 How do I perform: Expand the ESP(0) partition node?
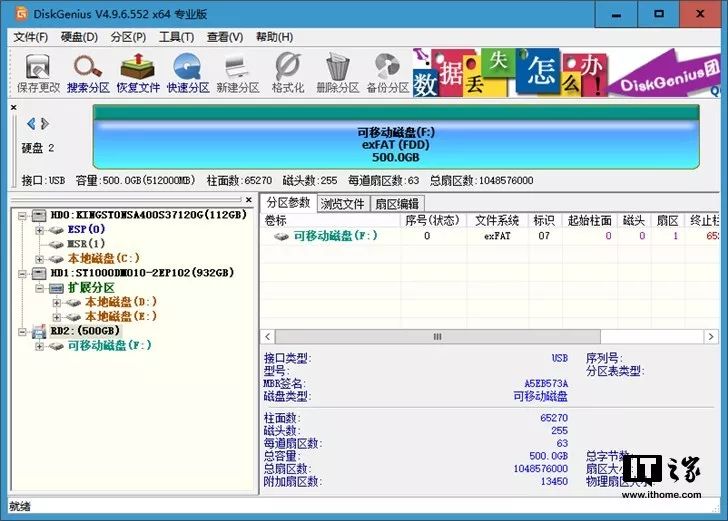click(41, 230)
